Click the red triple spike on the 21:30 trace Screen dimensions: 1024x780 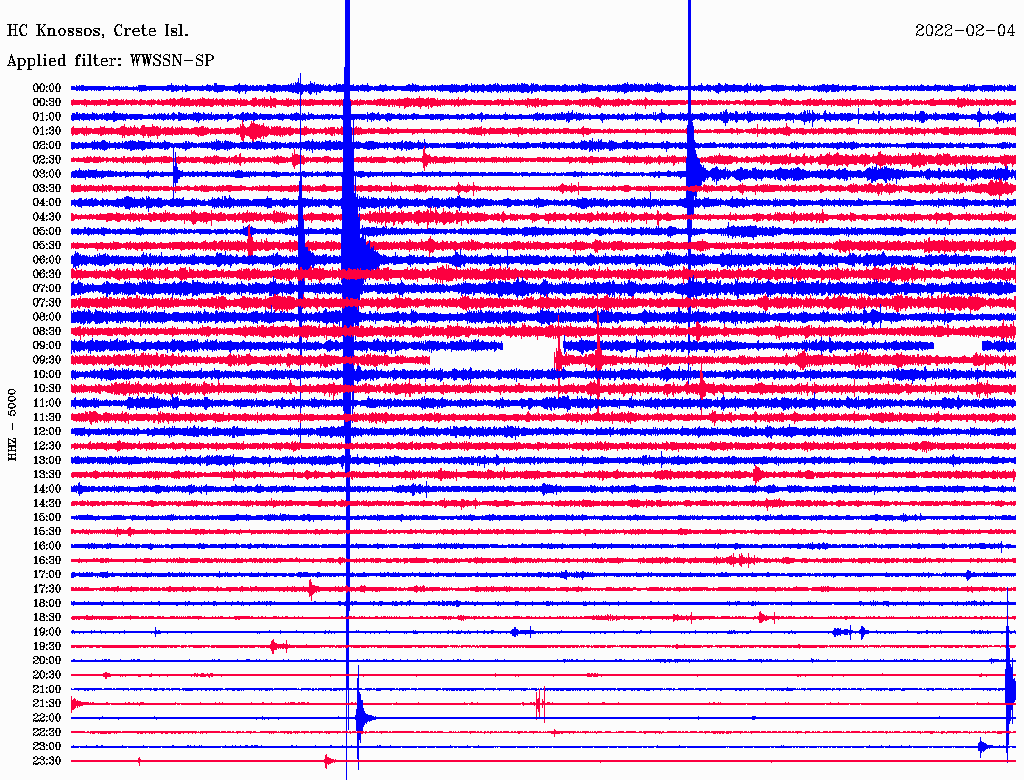tap(540, 704)
